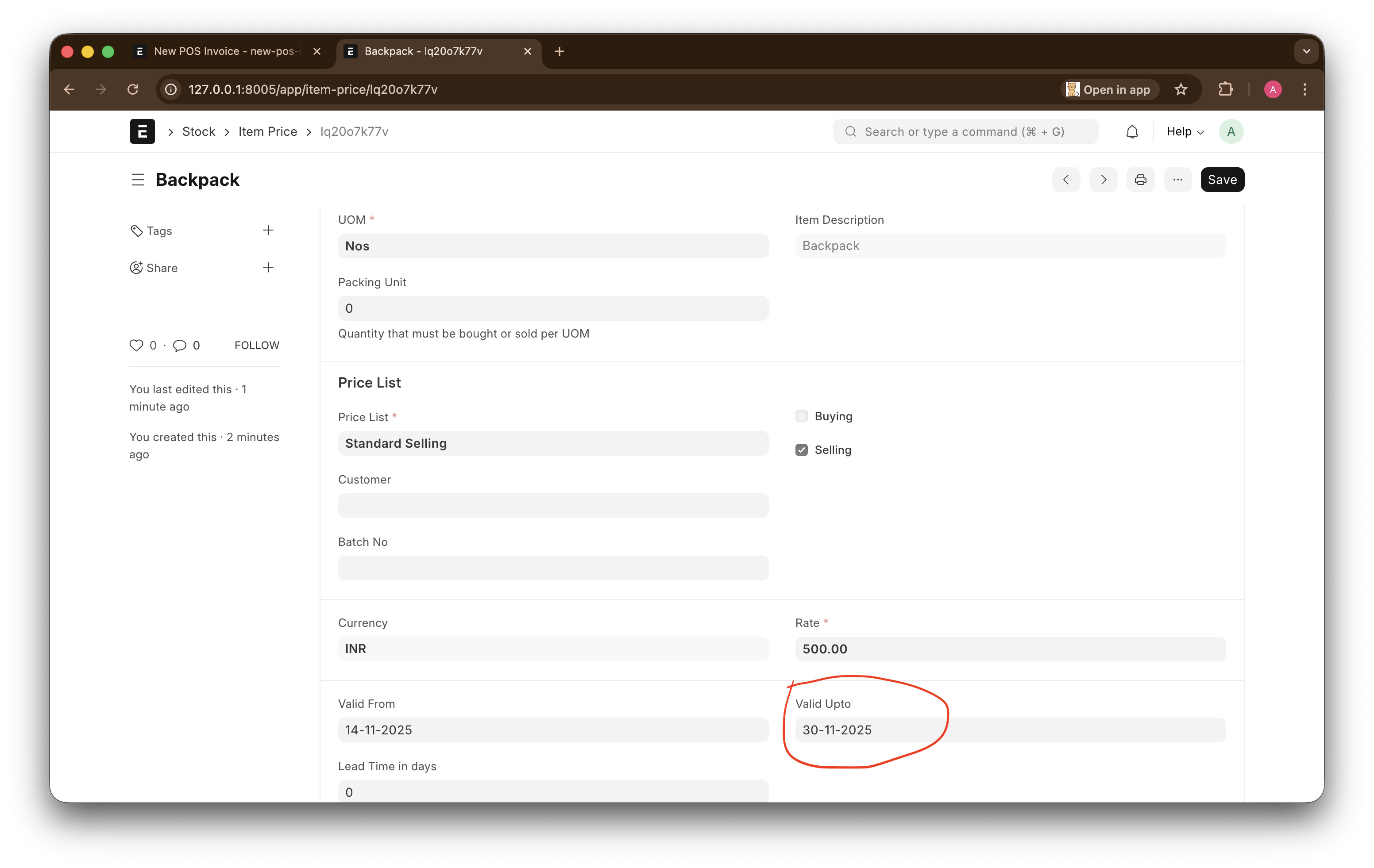The image size is (1374, 868).
Task: Open the Price List link field
Action: pyautogui.click(x=552, y=443)
